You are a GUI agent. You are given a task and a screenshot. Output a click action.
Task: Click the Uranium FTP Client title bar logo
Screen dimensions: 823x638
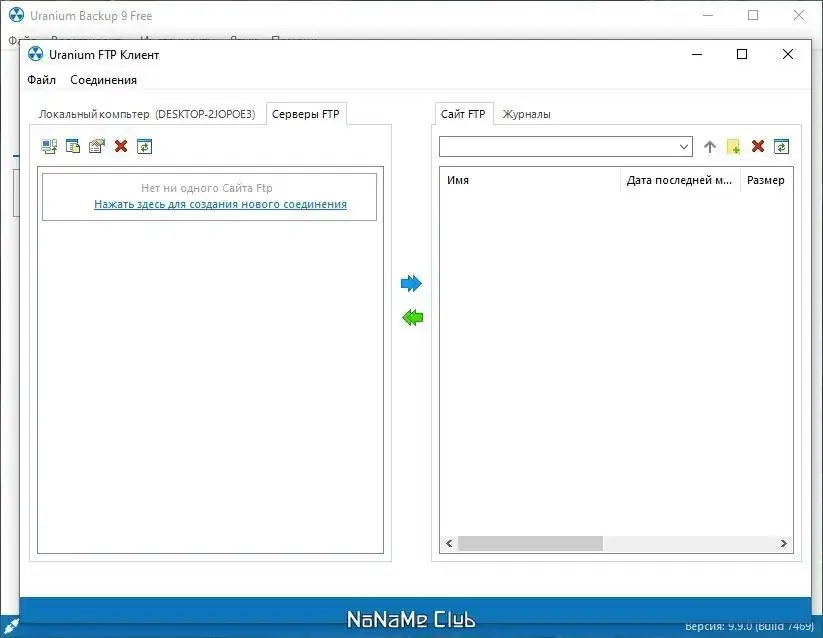(x=35, y=54)
